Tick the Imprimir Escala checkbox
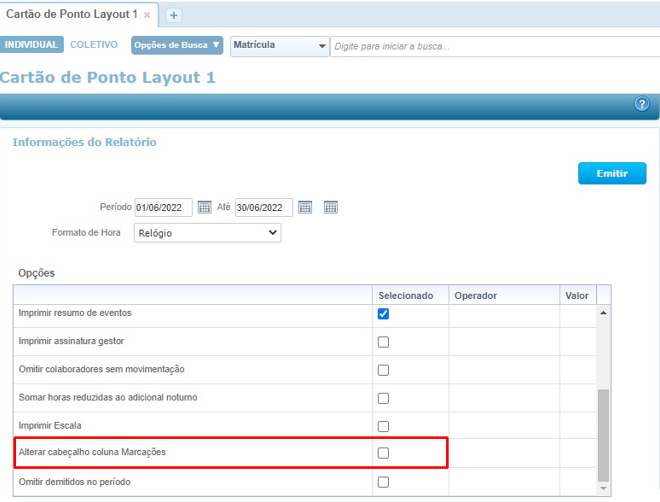The image size is (660, 502). [383, 426]
